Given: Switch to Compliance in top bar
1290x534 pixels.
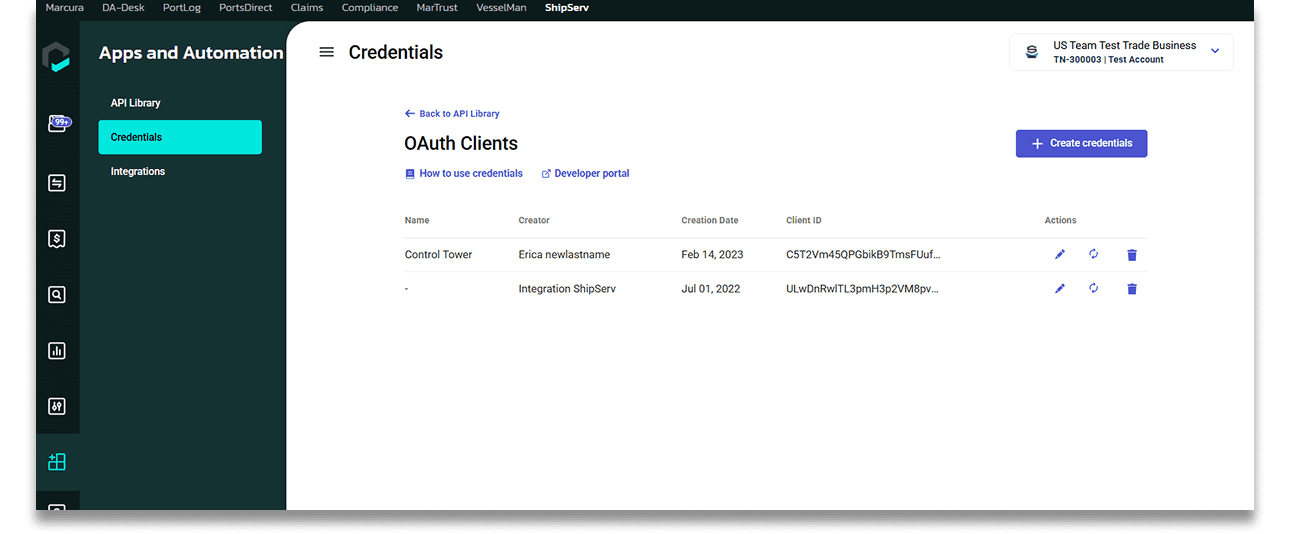Looking at the screenshot, I should (x=370, y=8).
